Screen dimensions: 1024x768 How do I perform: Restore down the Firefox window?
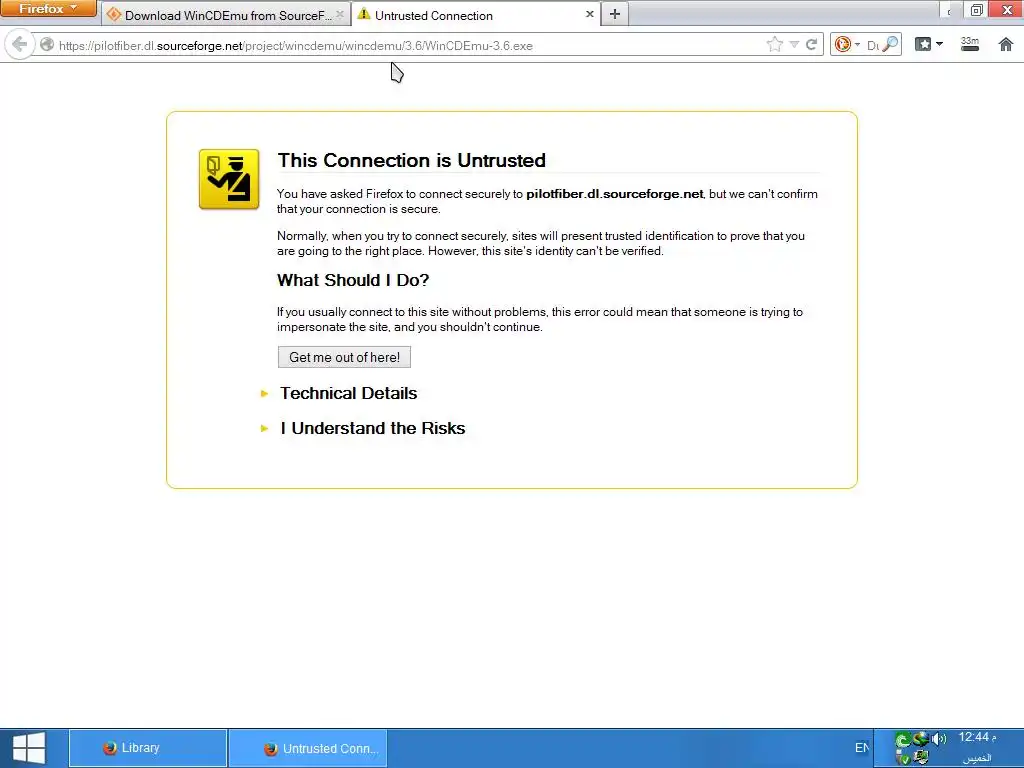pyautogui.click(x=976, y=10)
